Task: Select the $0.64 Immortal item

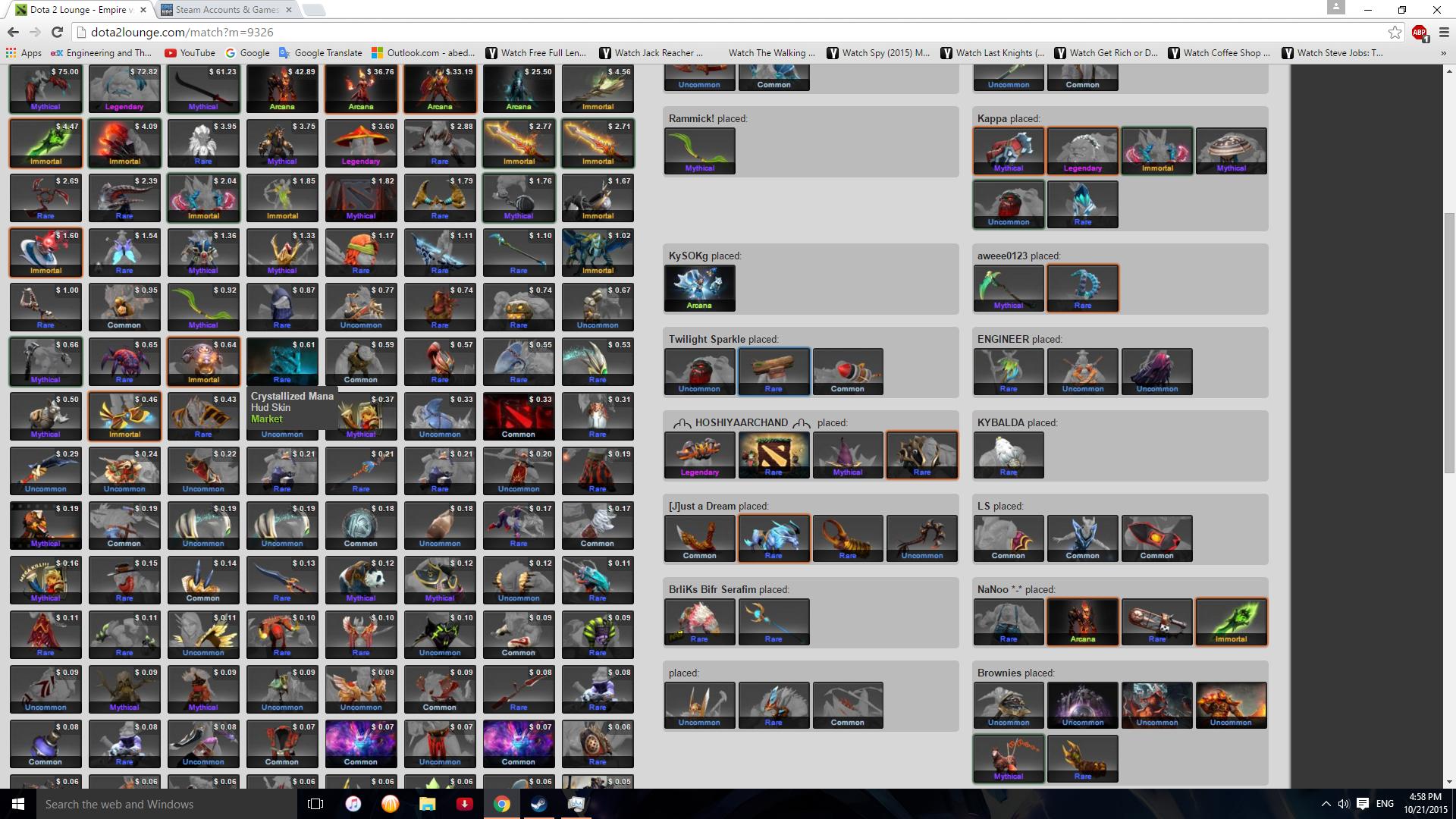Action: [x=203, y=362]
